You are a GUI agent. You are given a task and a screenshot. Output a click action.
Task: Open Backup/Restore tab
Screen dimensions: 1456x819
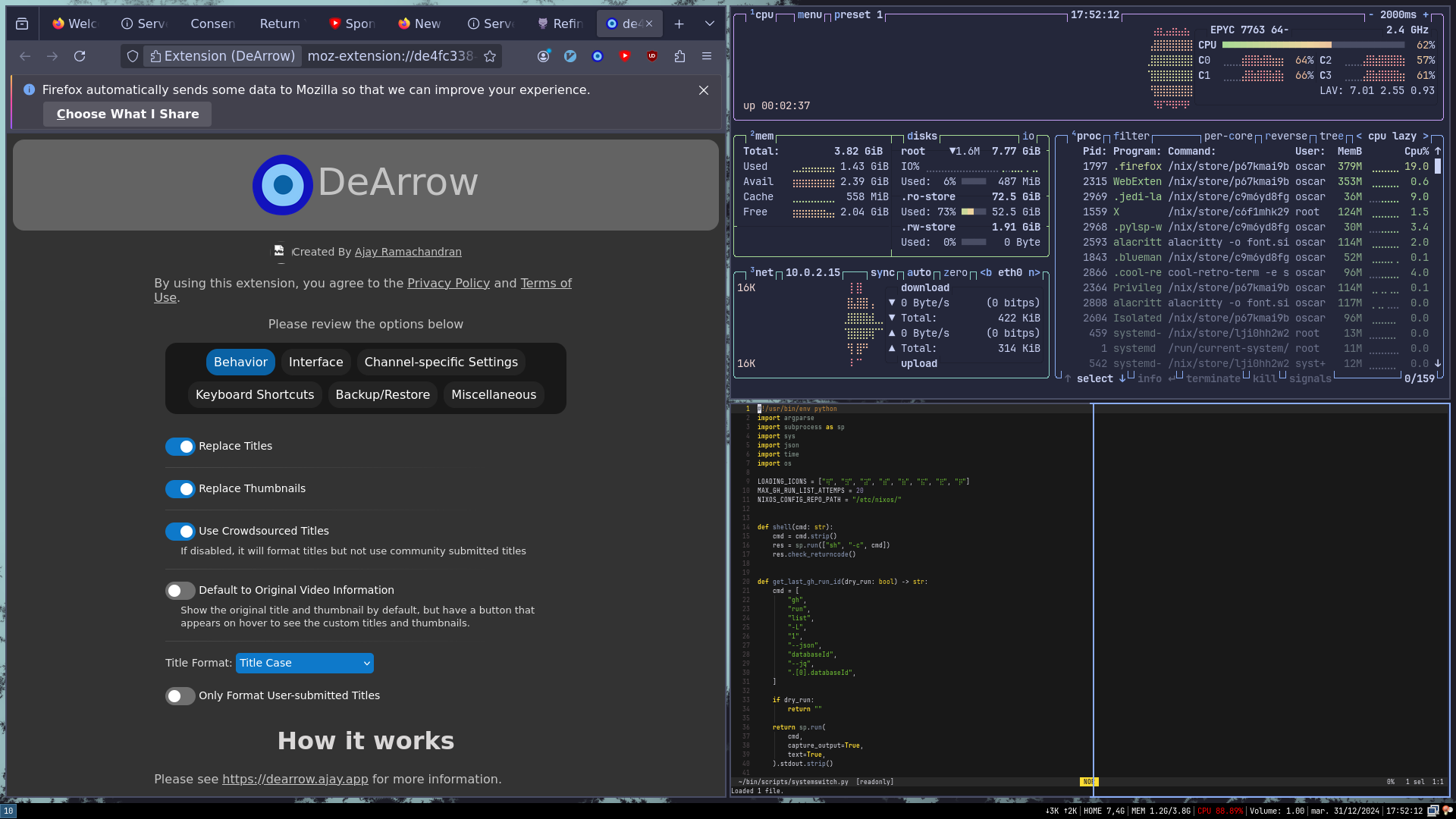pyautogui.click(x=383, y=395)
